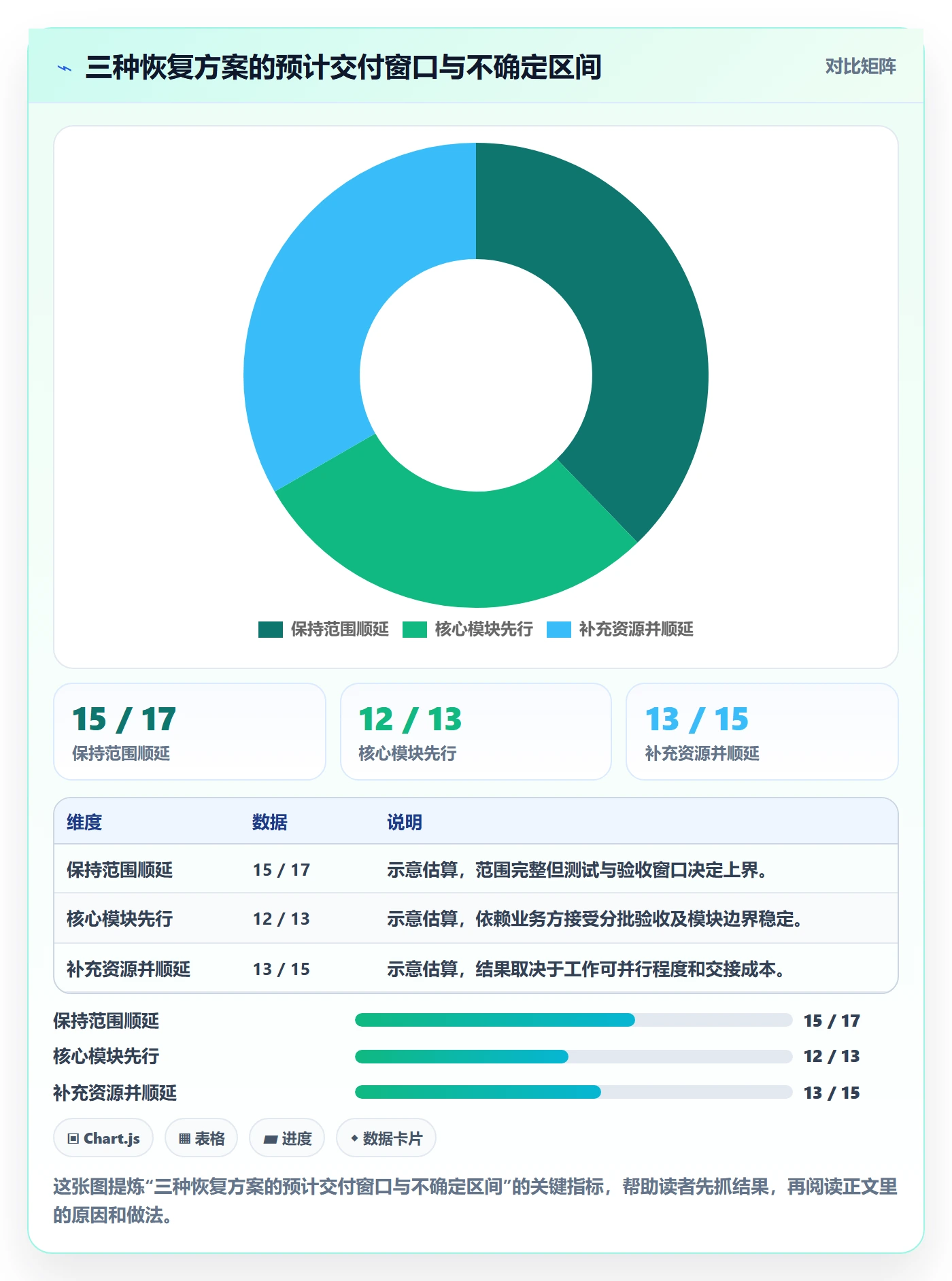Screen dimensions: 952x1281
Task: Select table row cell 补充资源并顺延
Action: (129, 969)
